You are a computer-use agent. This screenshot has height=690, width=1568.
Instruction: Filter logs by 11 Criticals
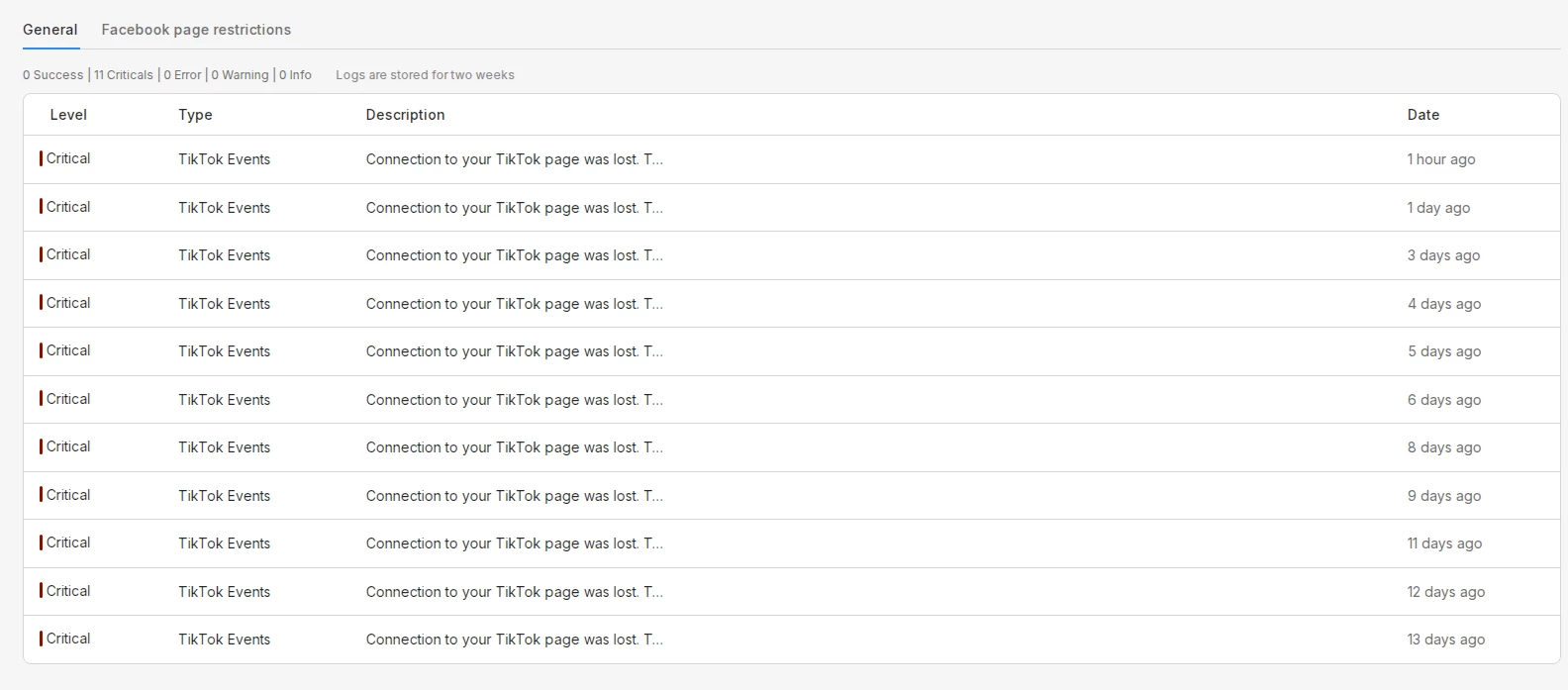[x=124, y=75]
